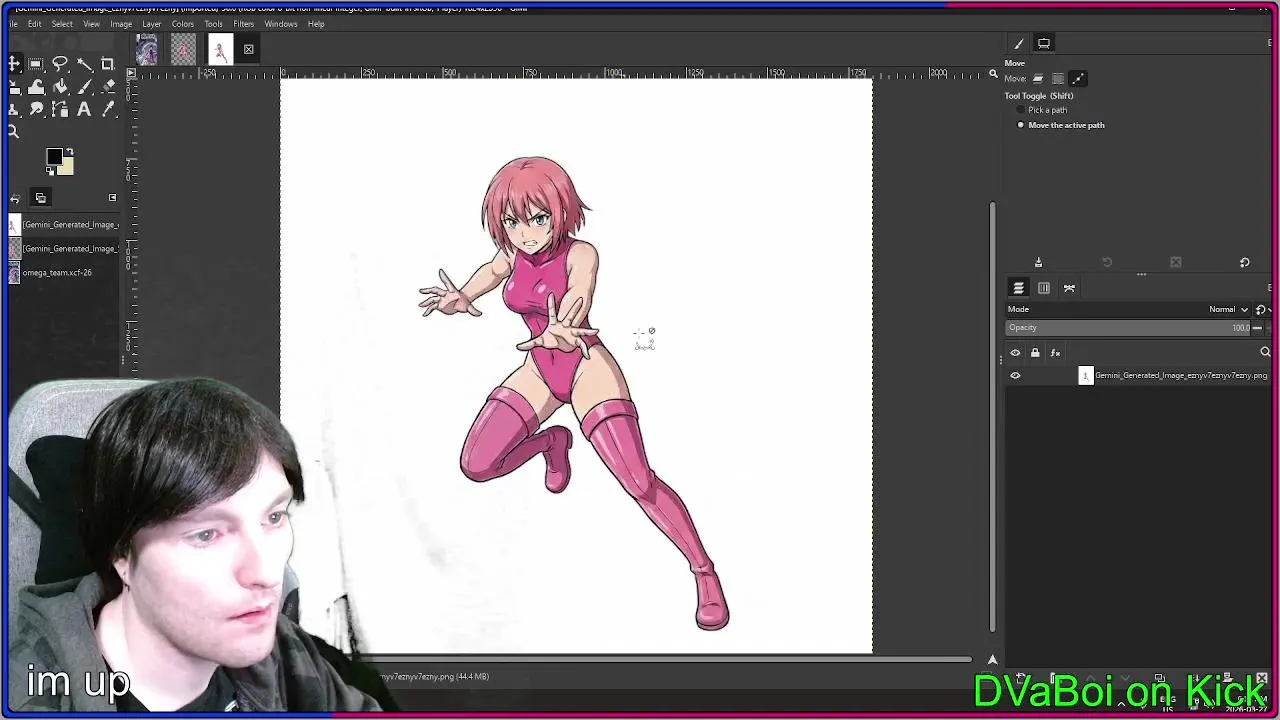
Task: Click the layer Opacity slider
Action: pos(1127,328)
